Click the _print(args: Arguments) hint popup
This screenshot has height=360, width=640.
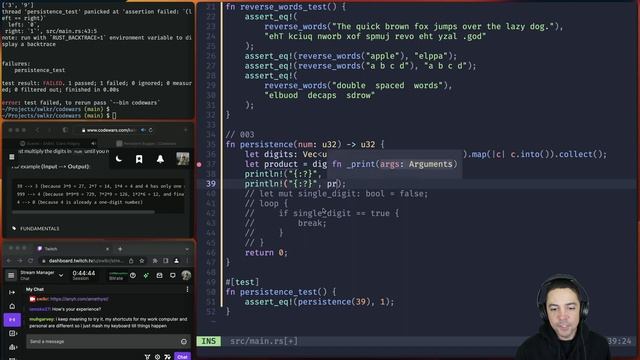395,164
